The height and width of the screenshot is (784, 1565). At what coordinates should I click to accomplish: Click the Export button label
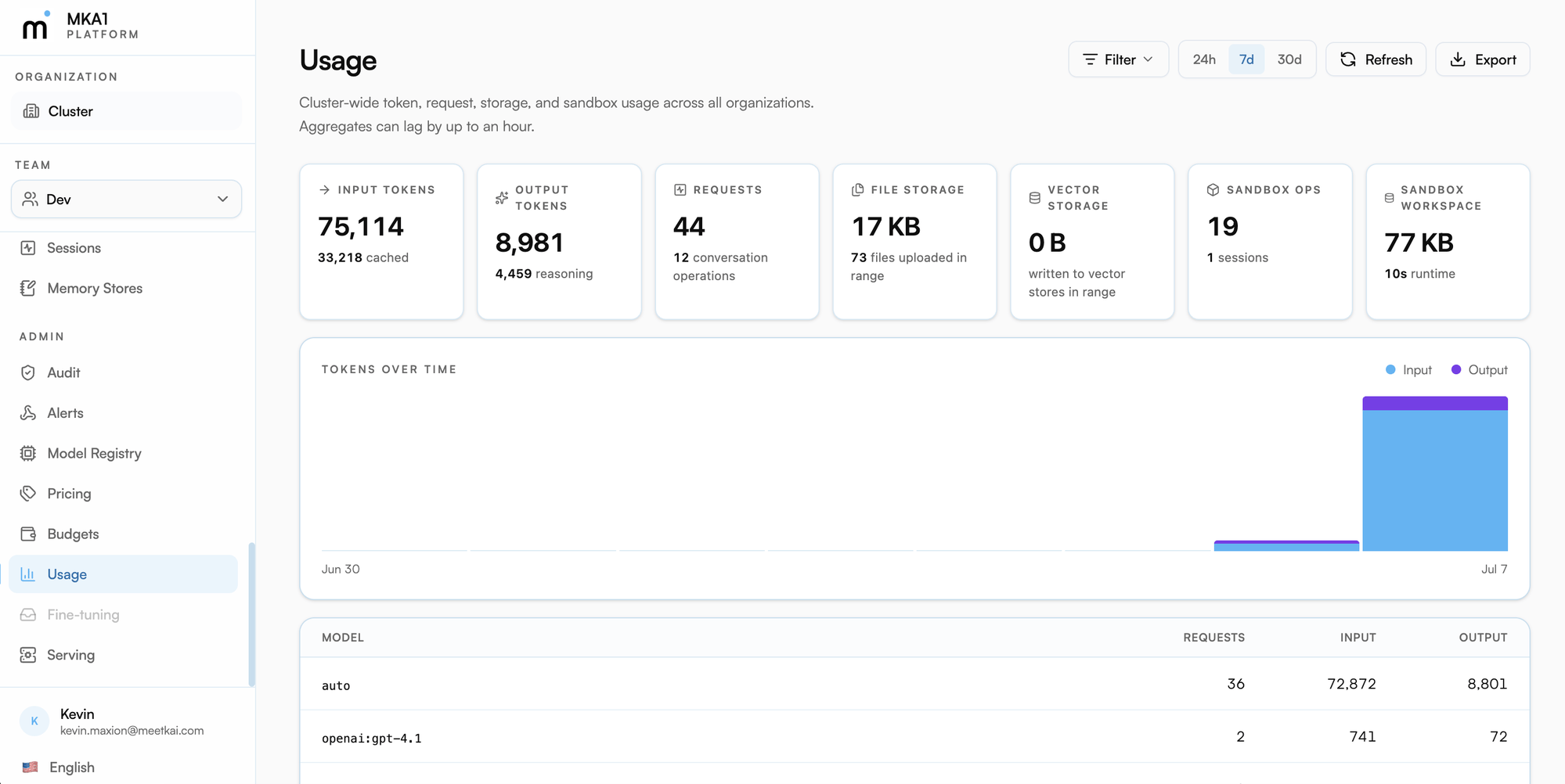point(1495,59)
